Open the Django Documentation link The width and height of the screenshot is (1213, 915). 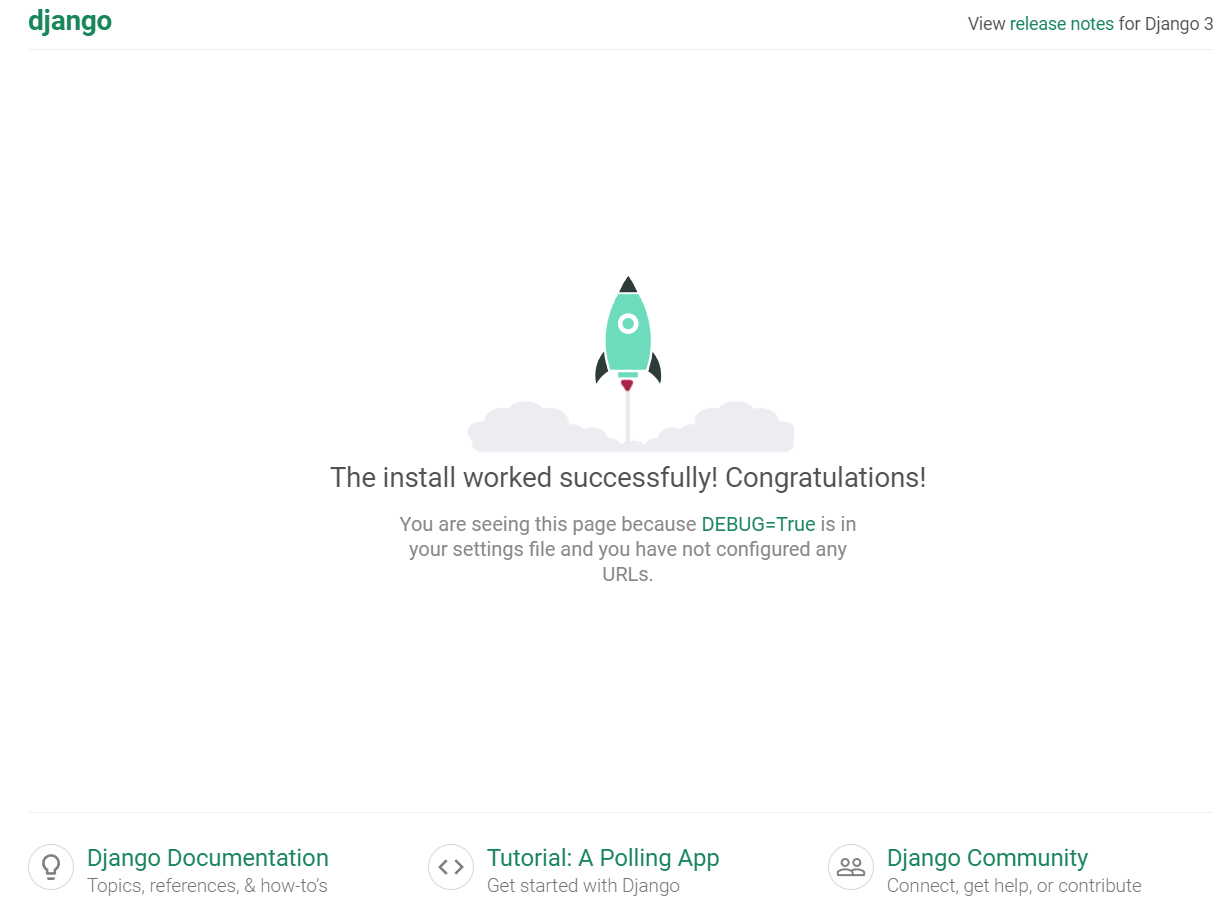point(208,858)
